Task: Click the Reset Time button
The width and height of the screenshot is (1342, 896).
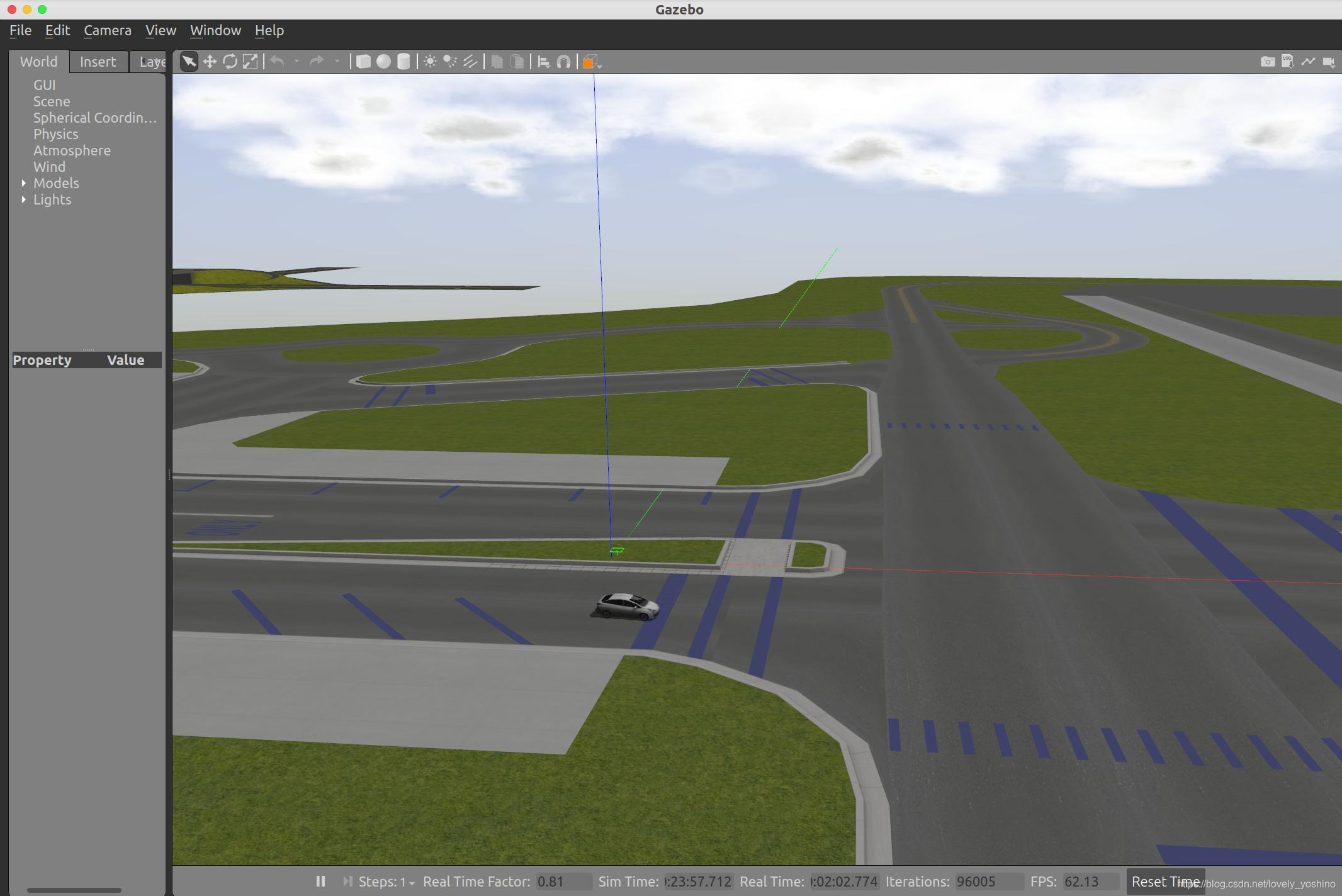Action: (1164, 882)
